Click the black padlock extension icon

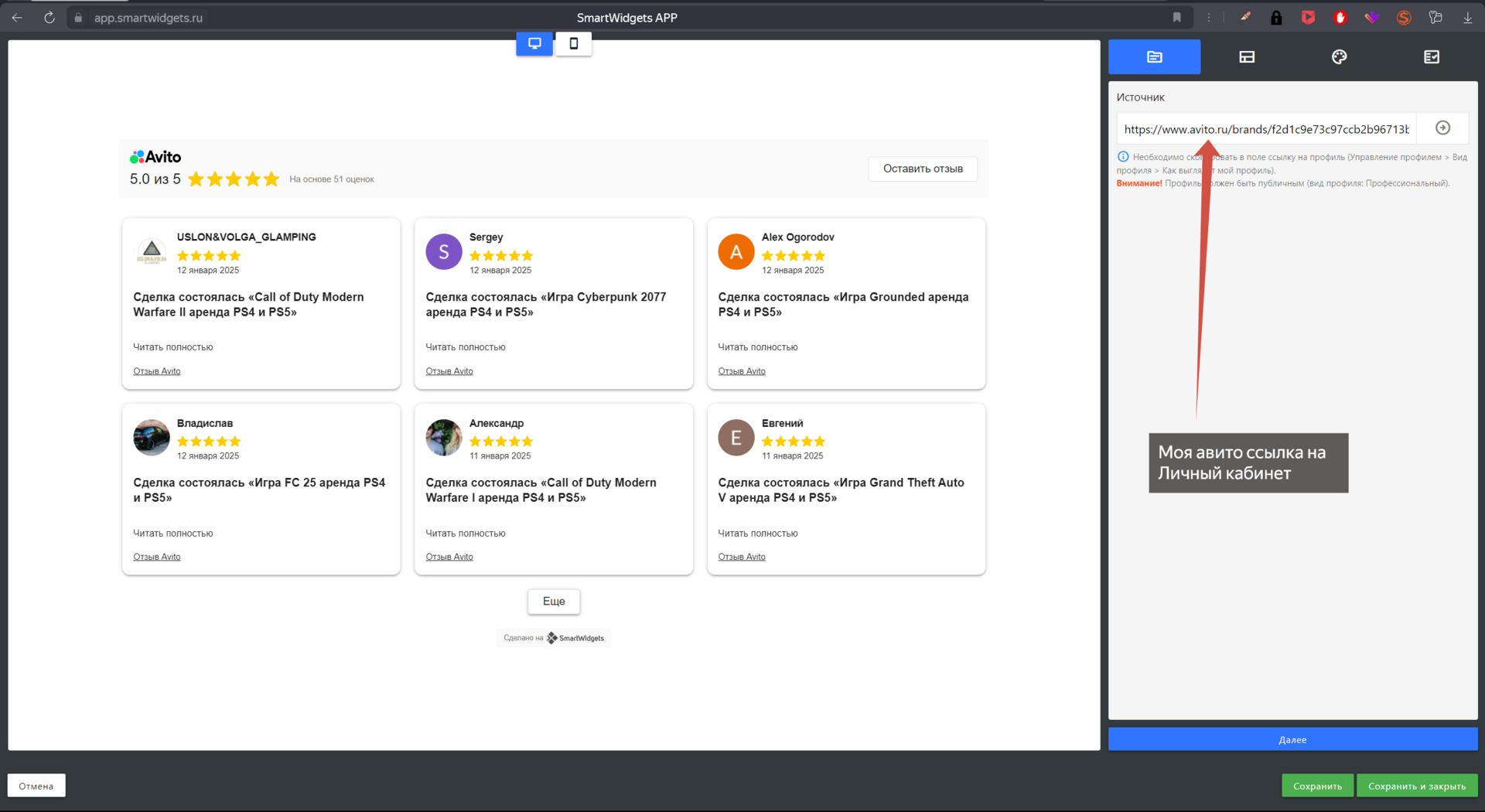pyautogui.click(x=1276, y=17)
